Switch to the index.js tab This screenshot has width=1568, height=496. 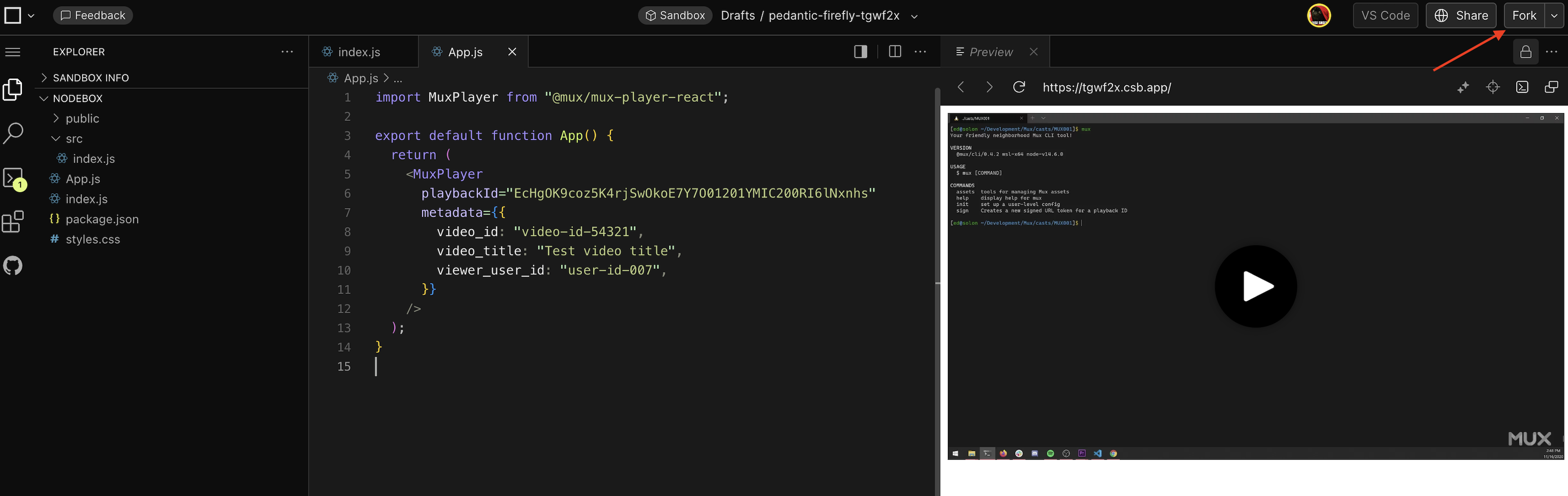[x=359, y=52]
